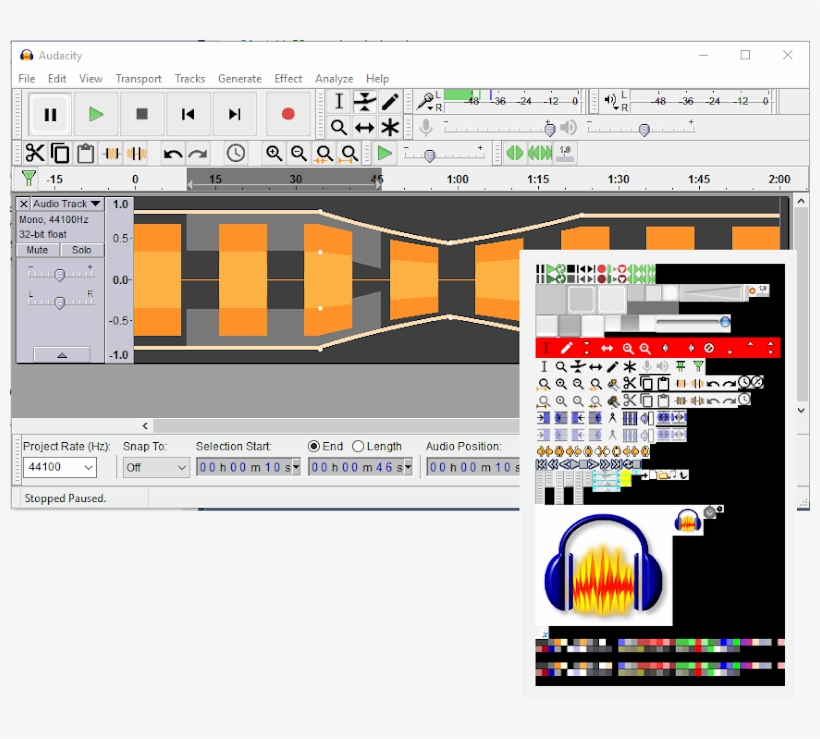Select the Multi-Tool asterisk
Screen dimensions: 820x739
[x=390, y=127]
